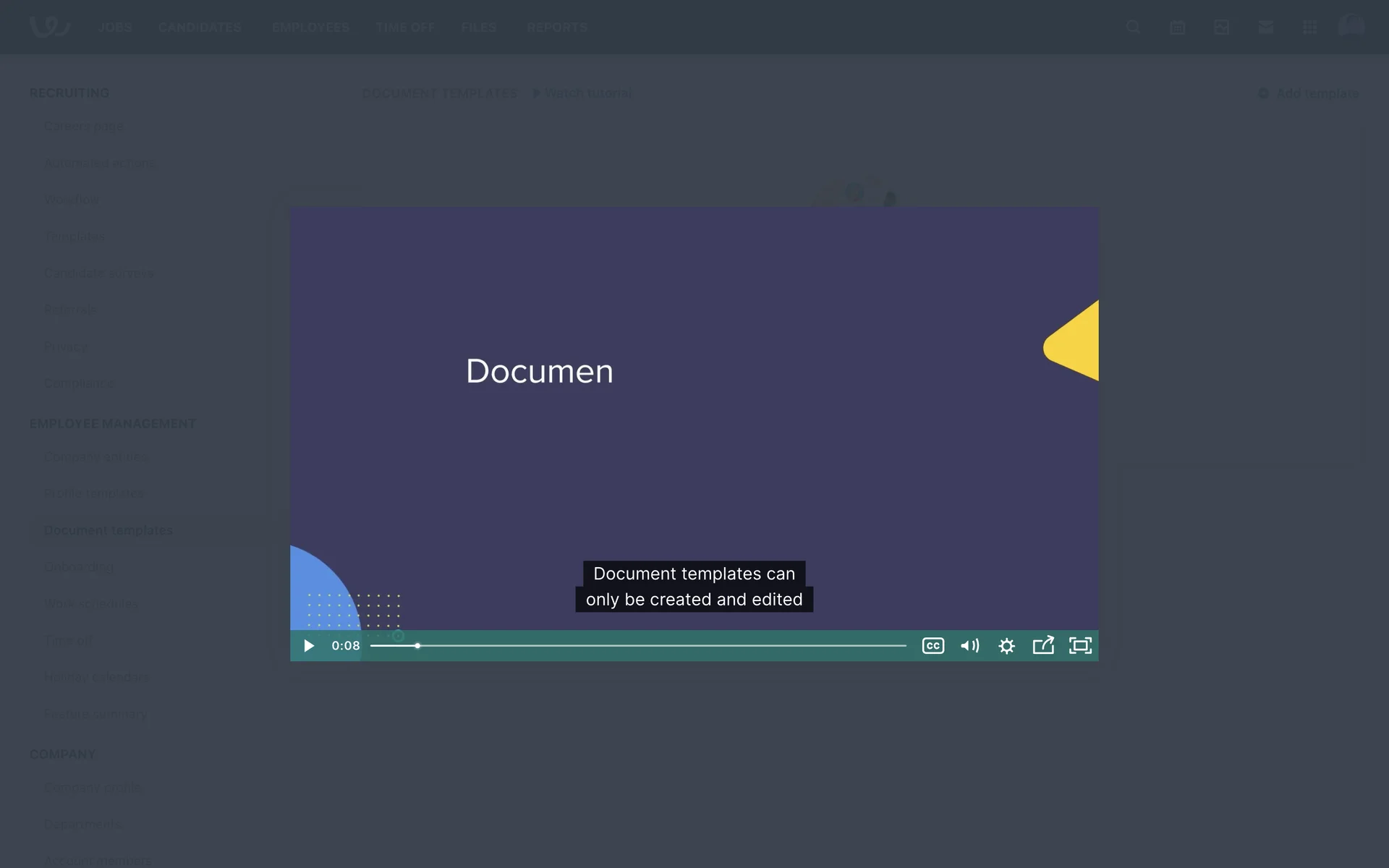The image size is (1389, 868).
Task: Open the search icon in header
Action: tap(1133, 27)
